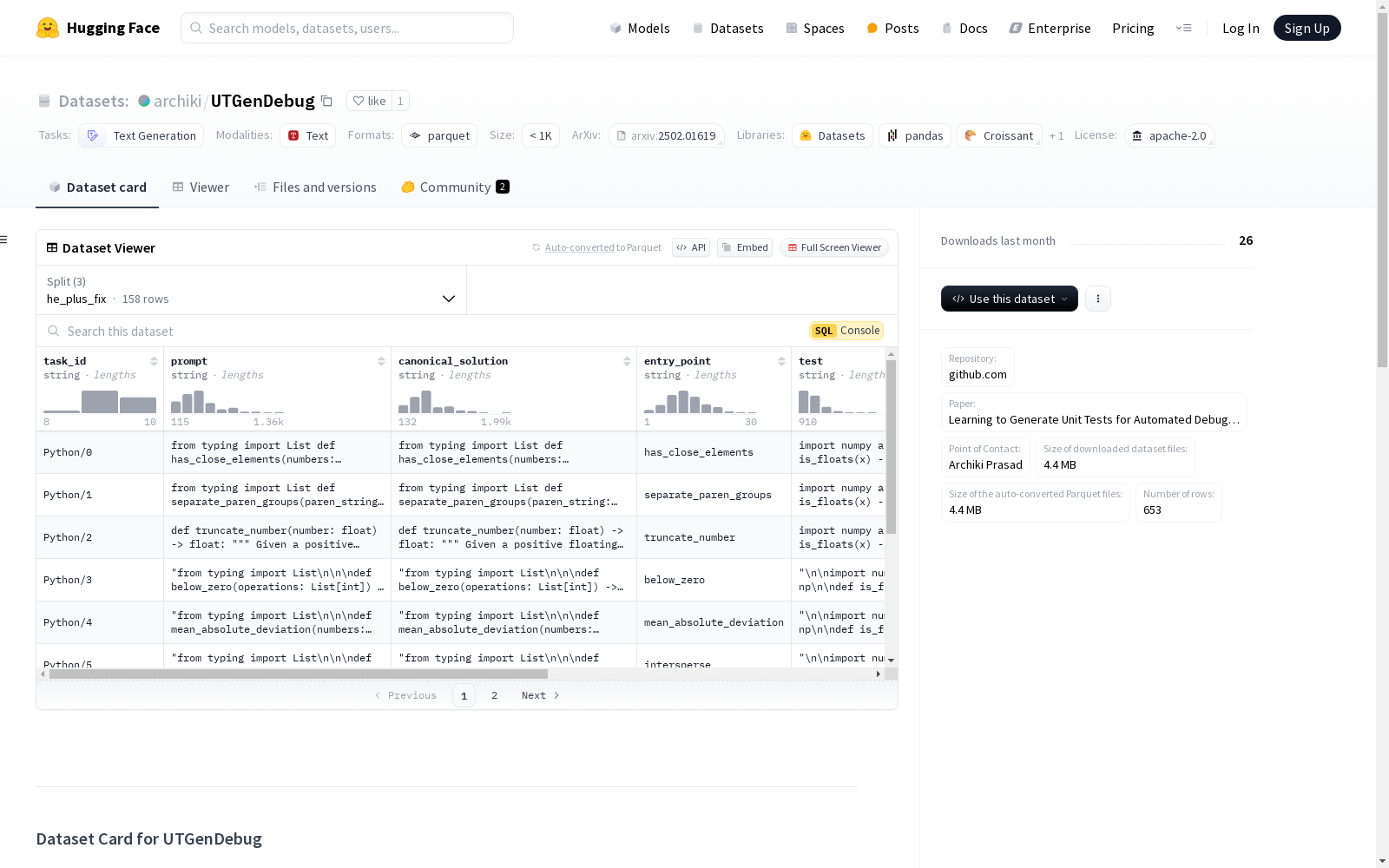The image size is (1389, 868).
Task: Click the Croissant library tag
Action: 999,135
